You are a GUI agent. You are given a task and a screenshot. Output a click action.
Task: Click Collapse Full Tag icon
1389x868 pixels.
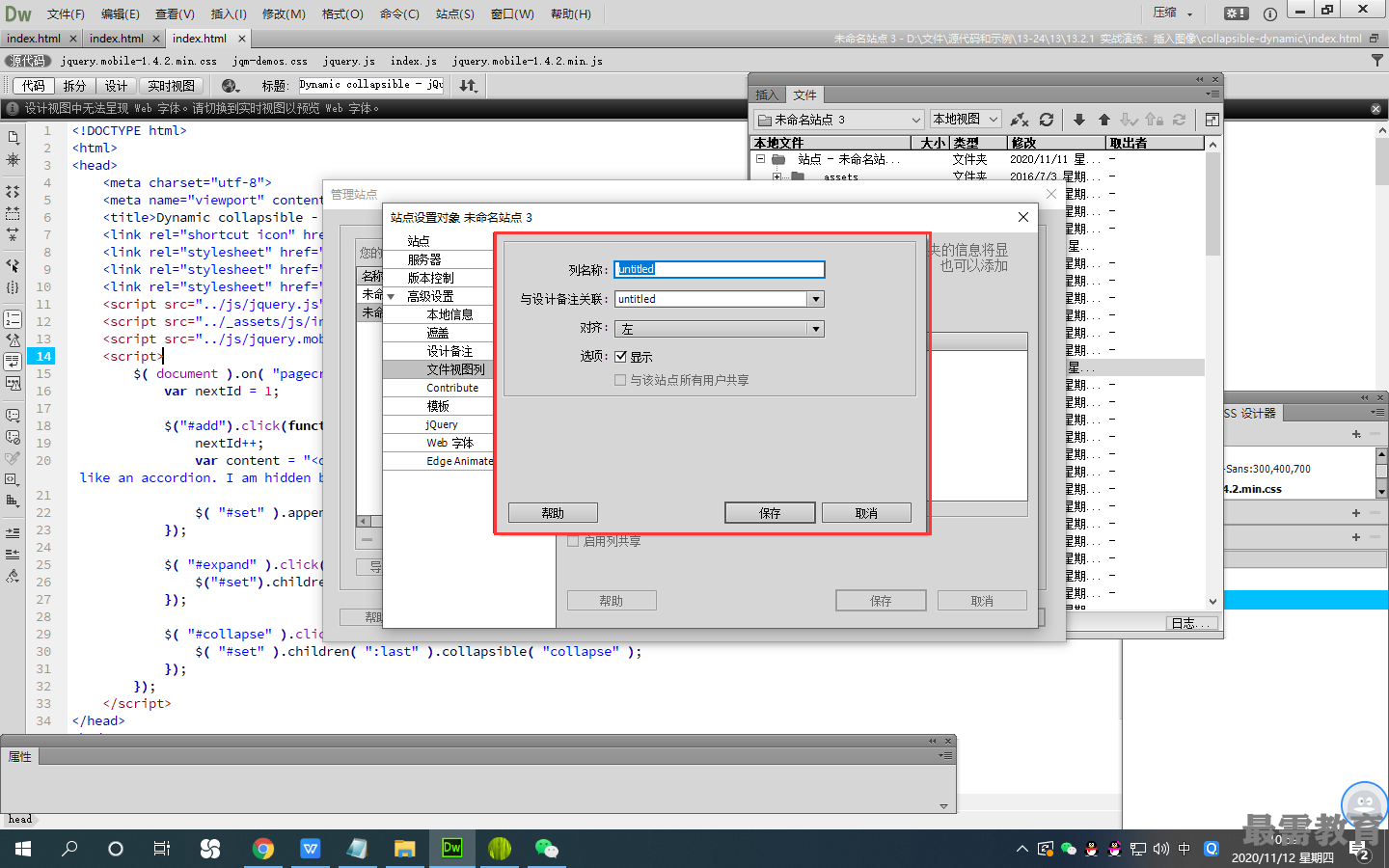coord(13,192)
